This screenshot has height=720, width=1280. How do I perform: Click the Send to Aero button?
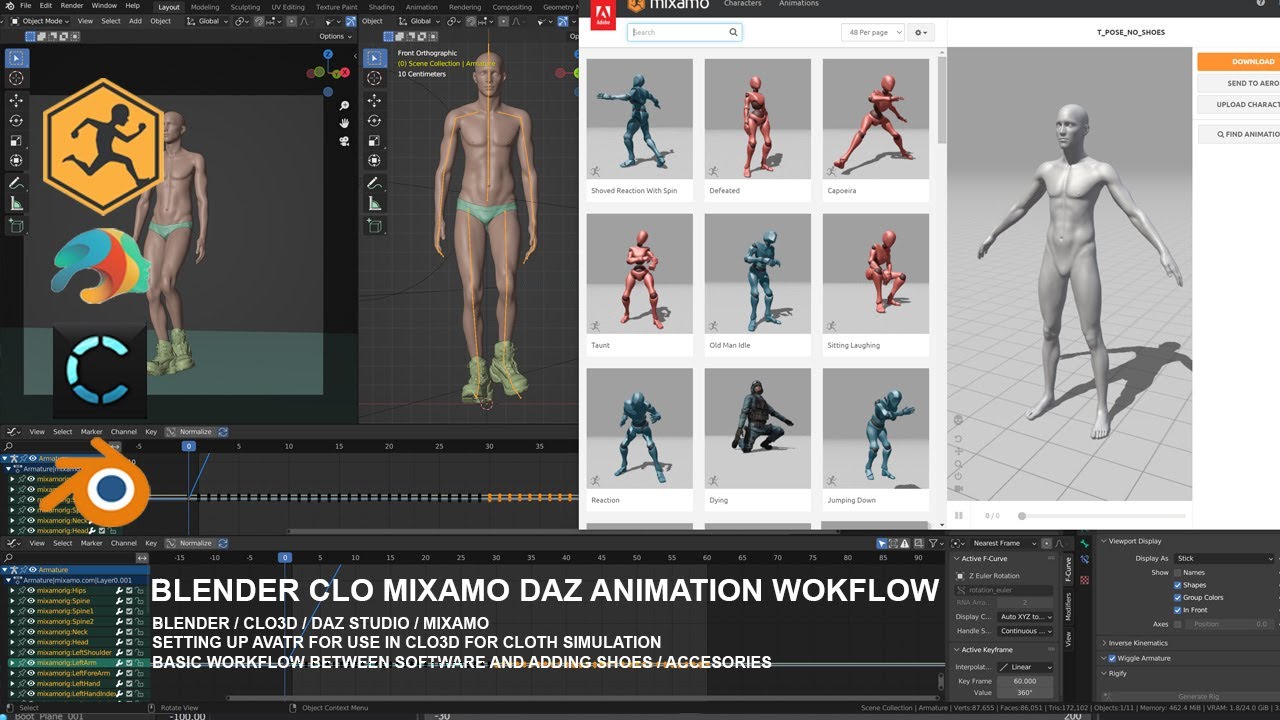click(1239, 83)
